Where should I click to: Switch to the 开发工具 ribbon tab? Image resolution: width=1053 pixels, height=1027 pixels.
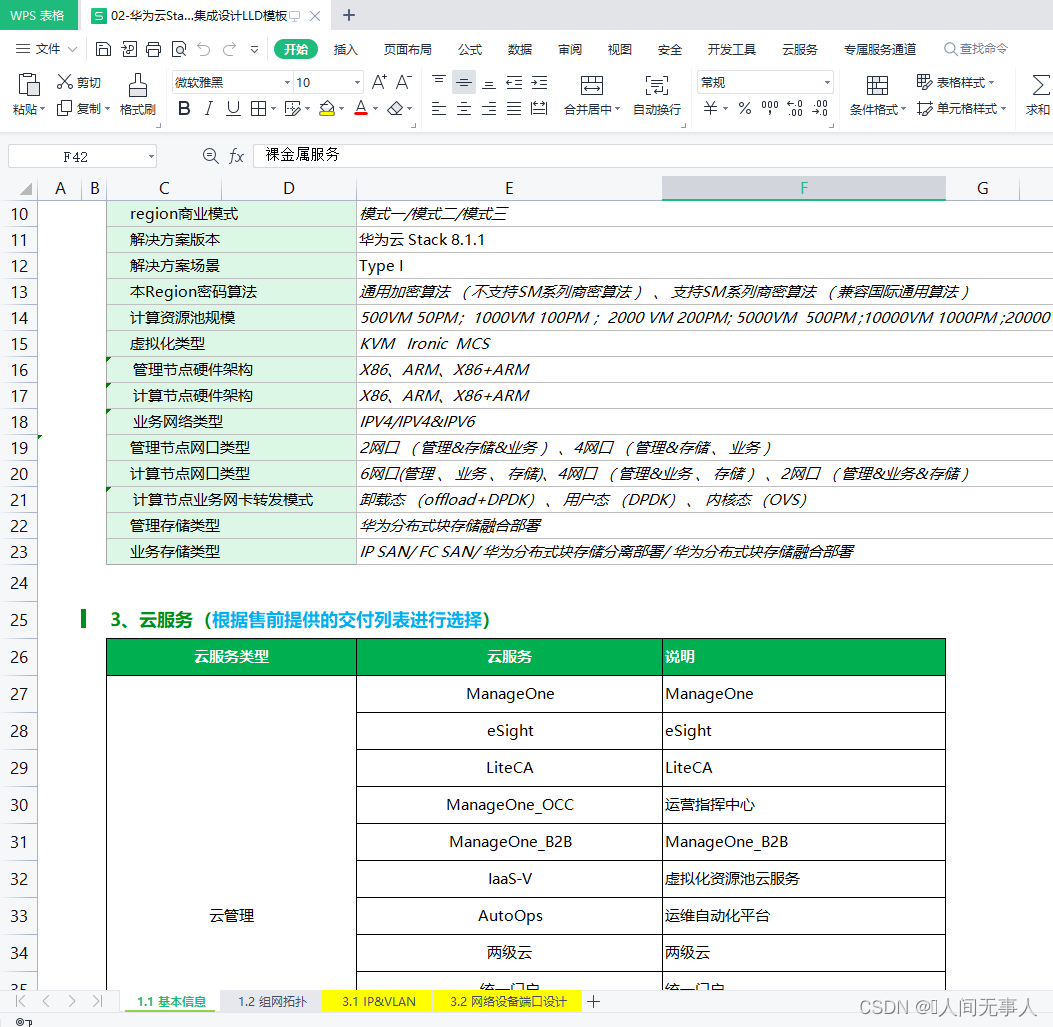pos(732,49)
